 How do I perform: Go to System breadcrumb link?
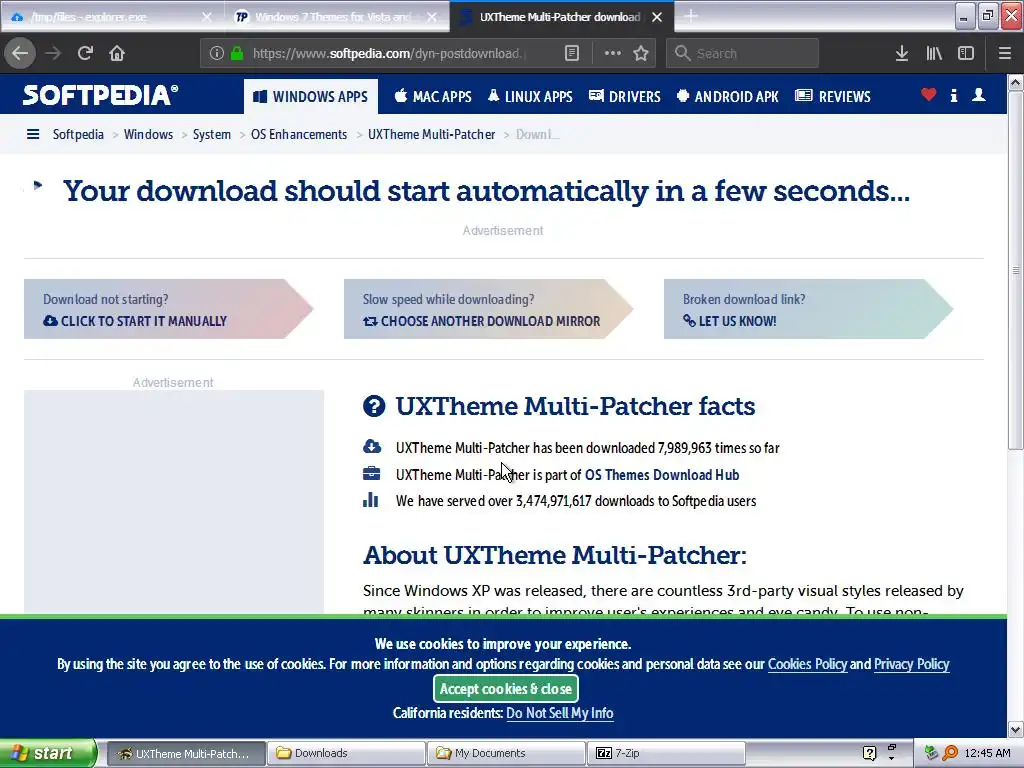[212, 135]
